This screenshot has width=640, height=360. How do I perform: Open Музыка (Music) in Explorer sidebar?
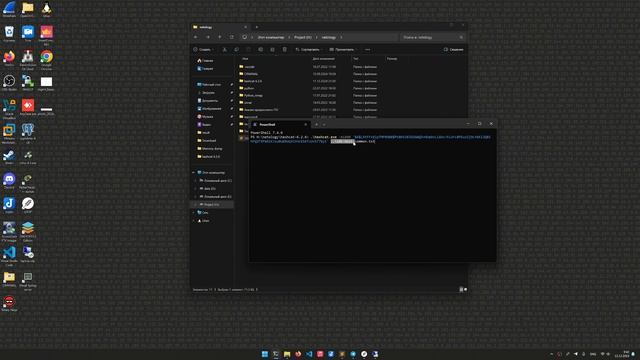[205, 116]
